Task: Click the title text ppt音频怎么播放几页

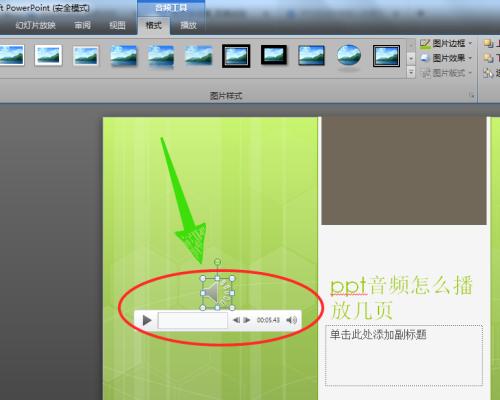Action: click(401, 297)
